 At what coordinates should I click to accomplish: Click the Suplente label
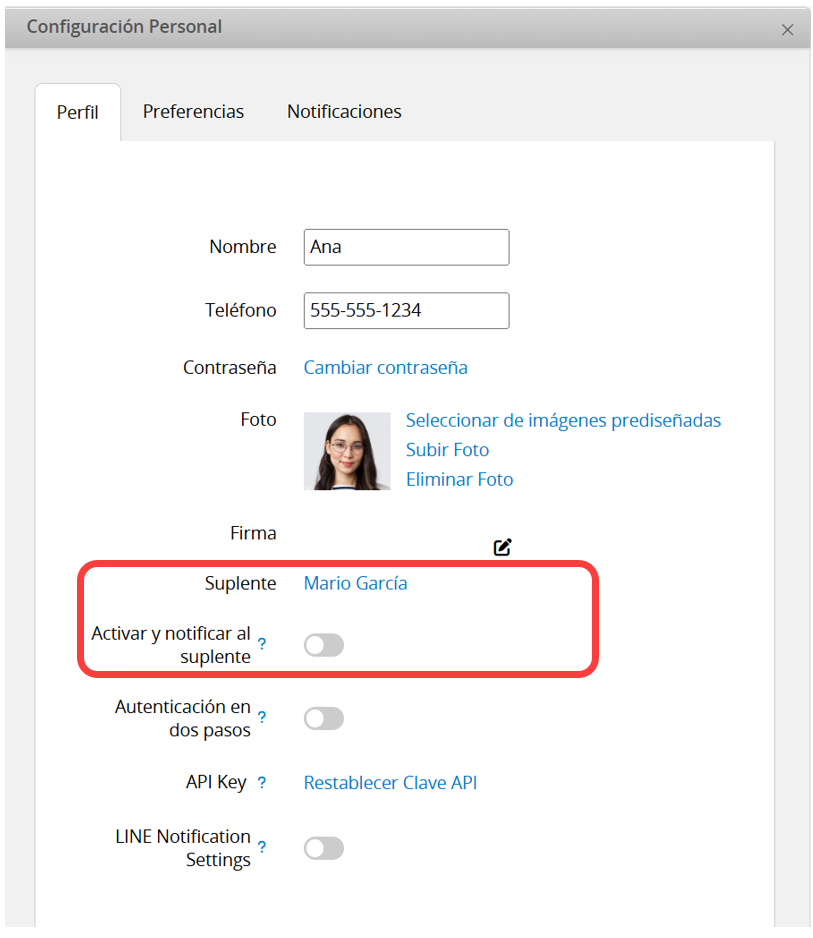(x=240, y=583)
